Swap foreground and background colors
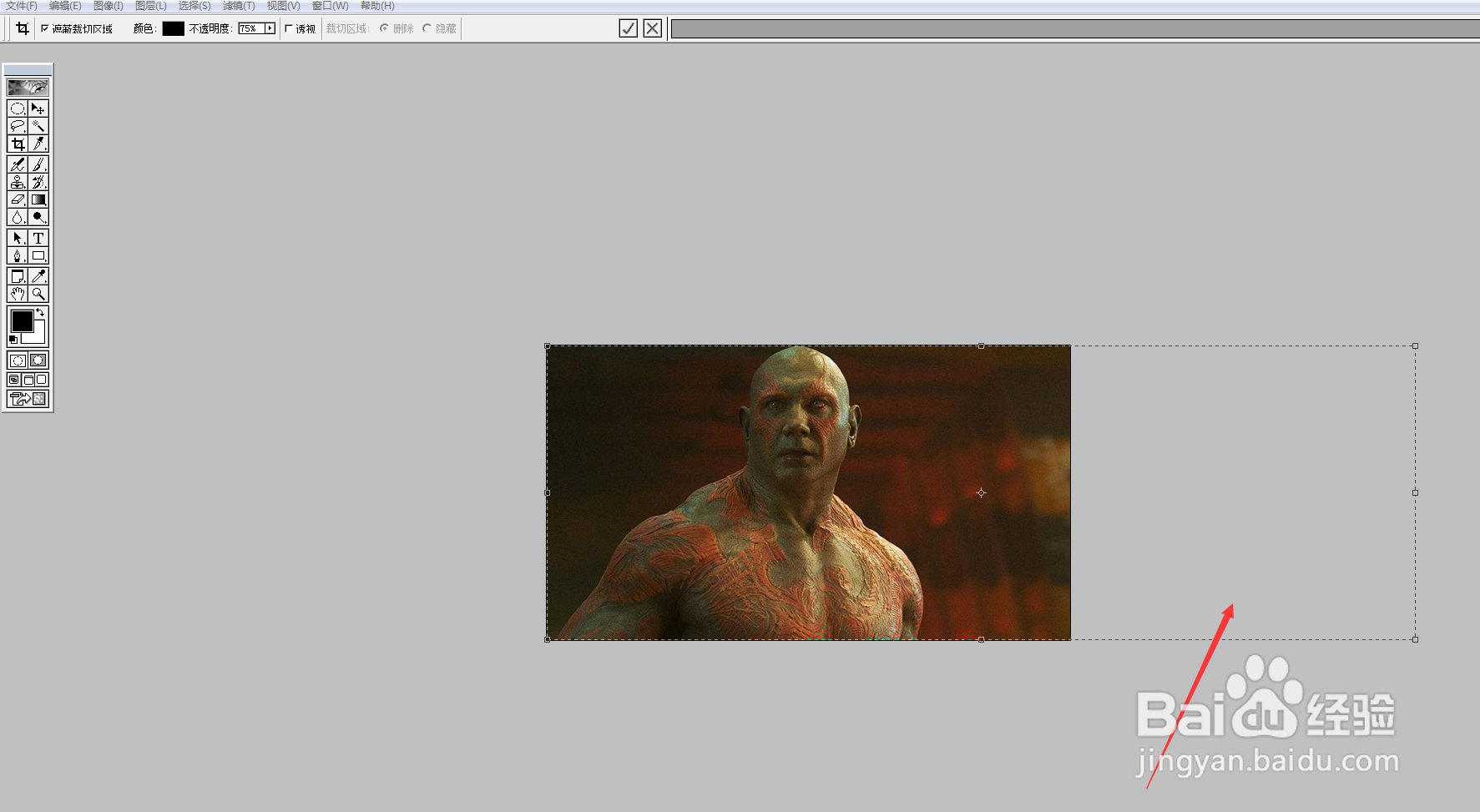 coord(40,313)
